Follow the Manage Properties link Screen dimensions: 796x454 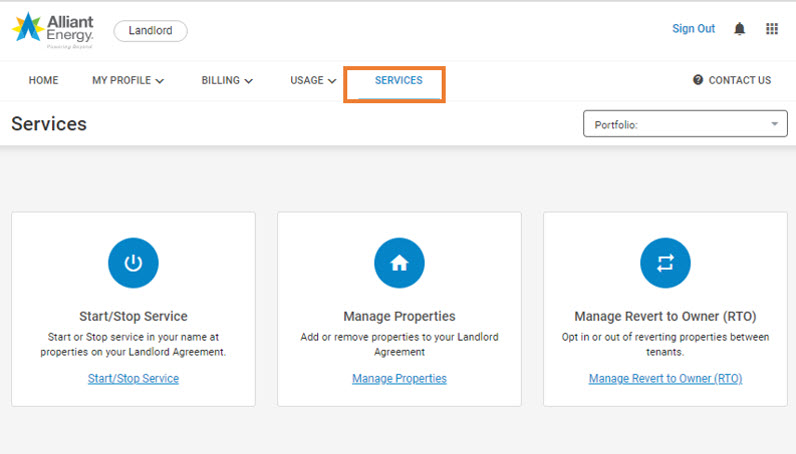click(399, 378)
